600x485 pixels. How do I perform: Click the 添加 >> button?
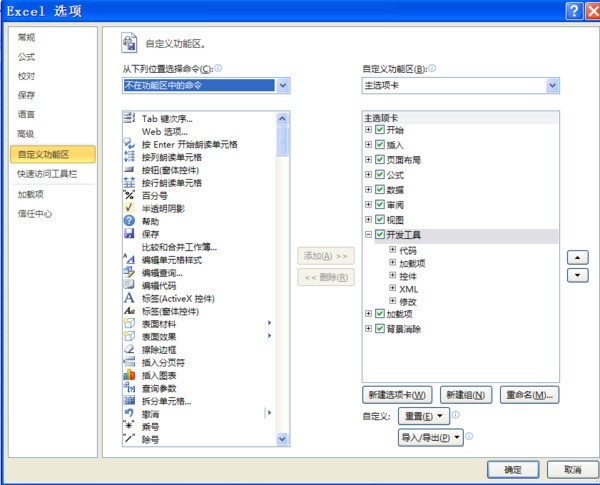point(326,256)
